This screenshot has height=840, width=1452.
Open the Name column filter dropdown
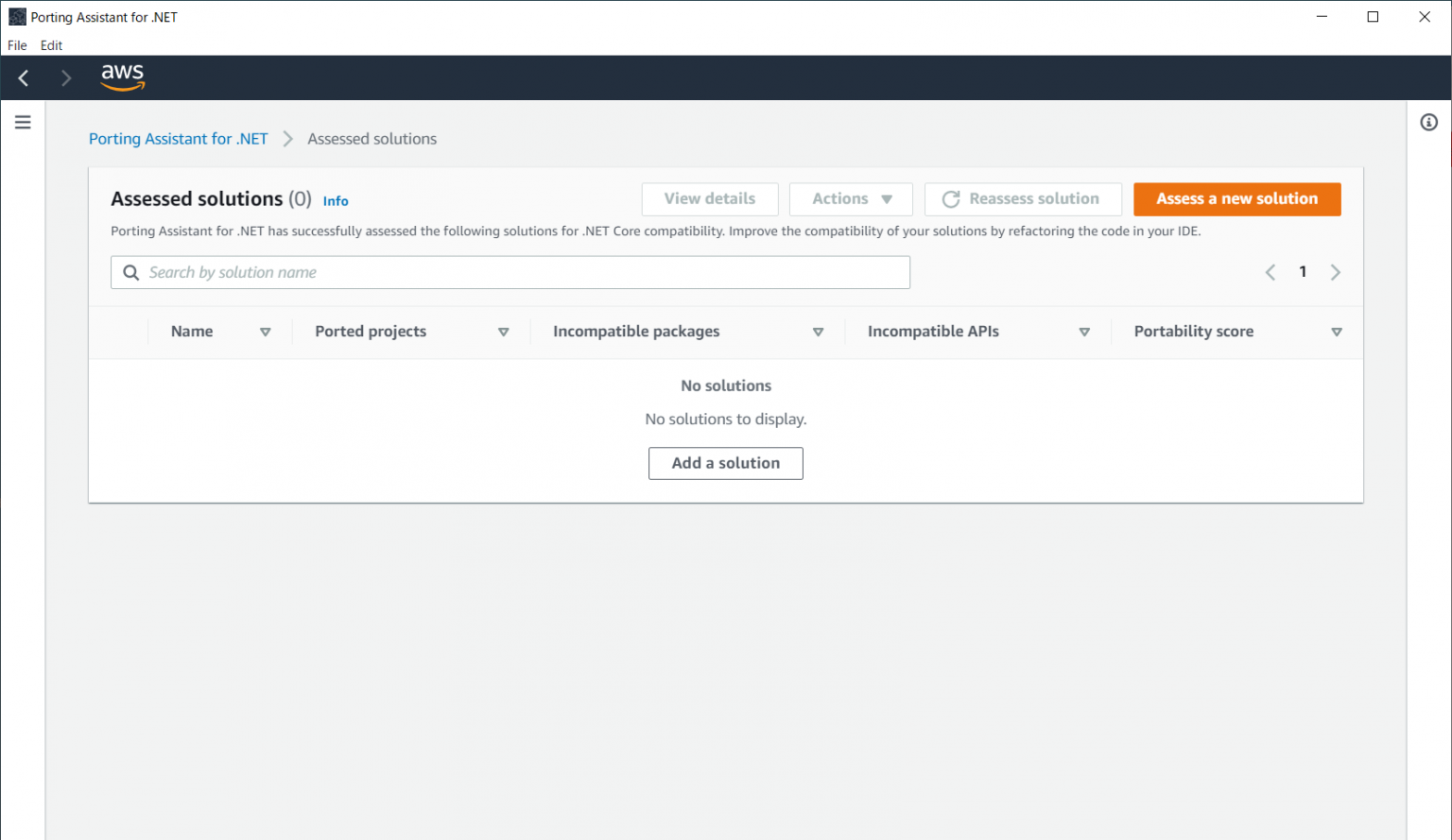pyautogui.click(x=266, y=332)
